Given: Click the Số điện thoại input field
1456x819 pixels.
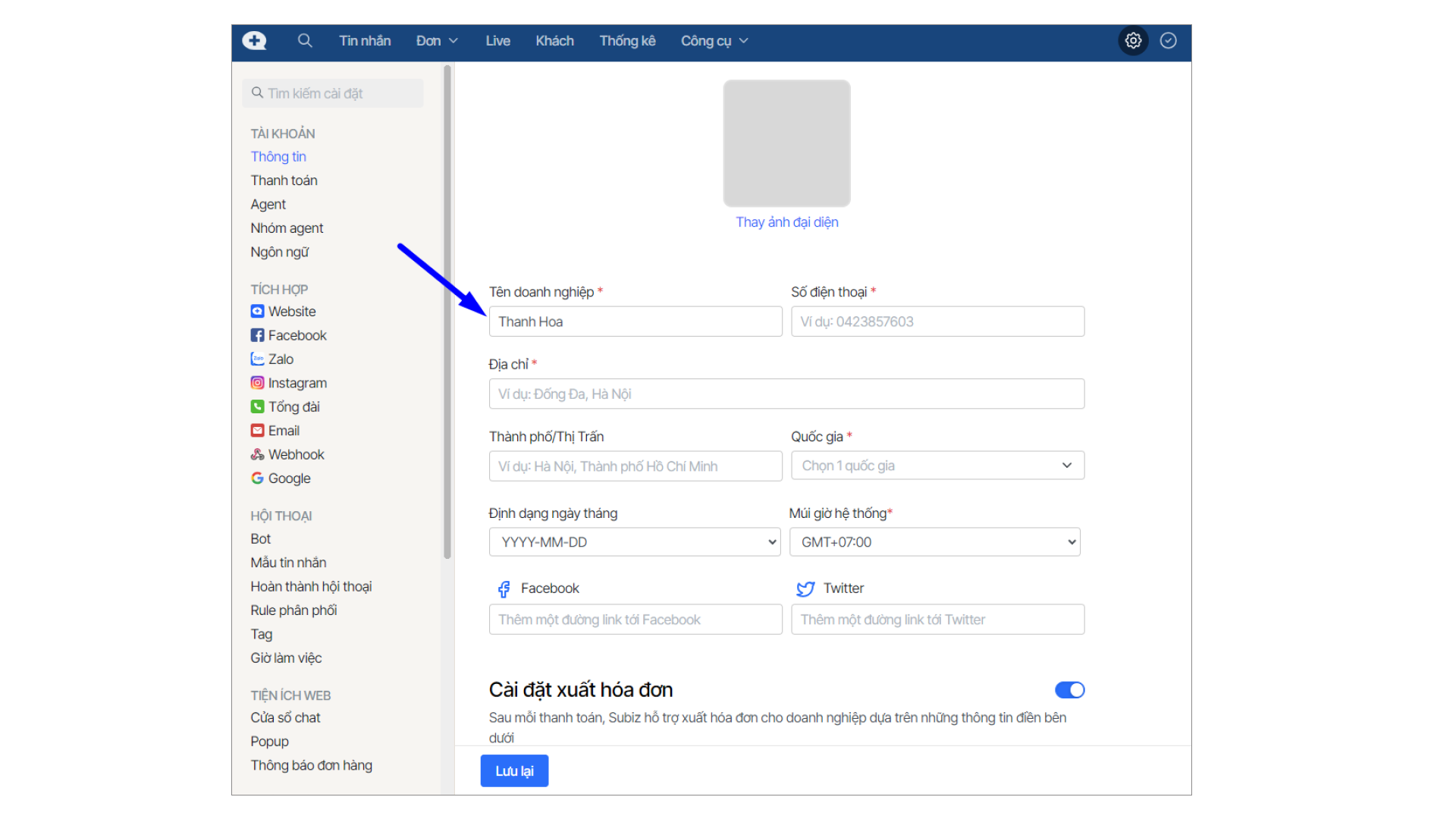Looking at the screenshot, I should 937,322.
